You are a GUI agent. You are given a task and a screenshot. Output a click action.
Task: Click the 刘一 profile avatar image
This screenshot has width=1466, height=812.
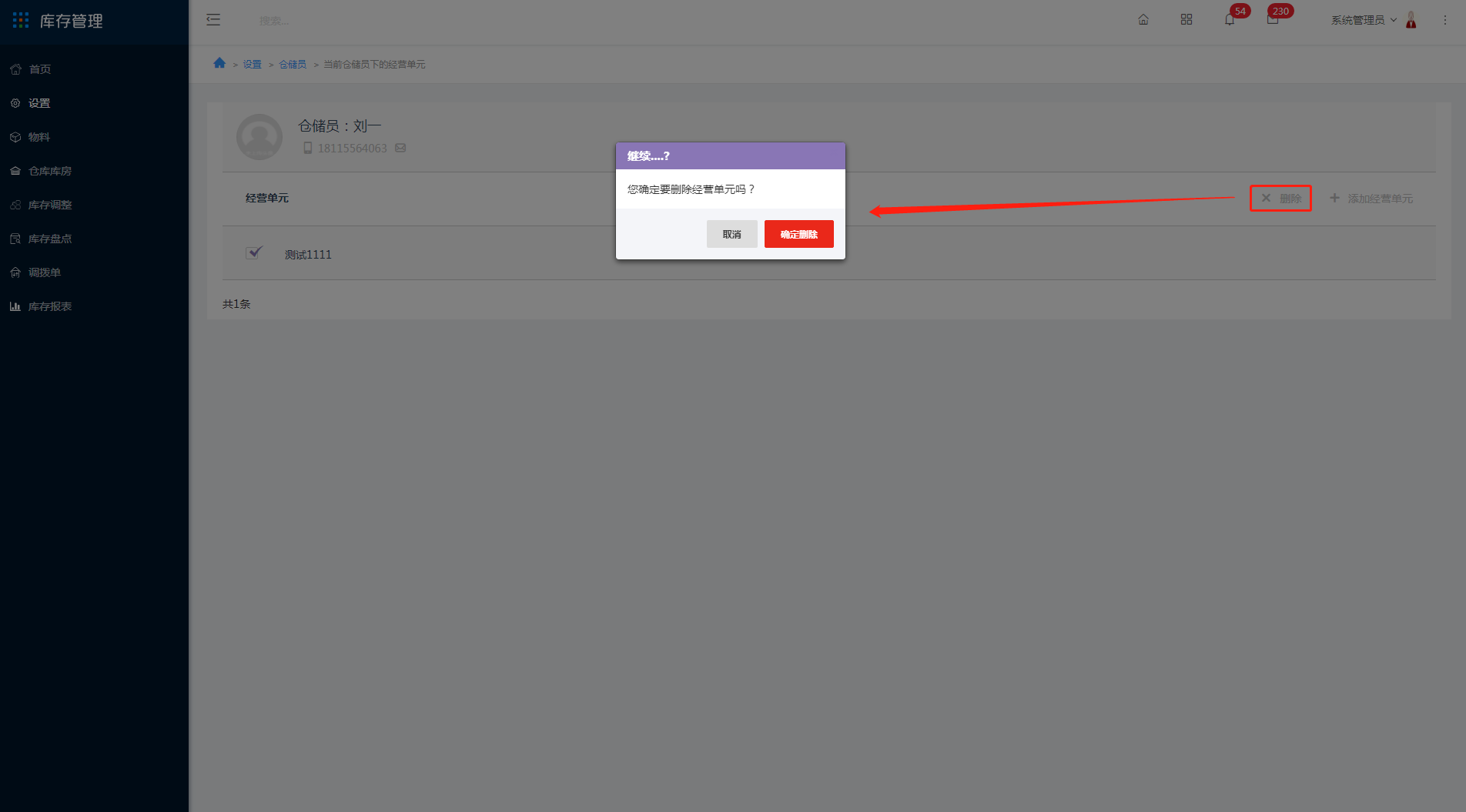[x=259, y=137]
